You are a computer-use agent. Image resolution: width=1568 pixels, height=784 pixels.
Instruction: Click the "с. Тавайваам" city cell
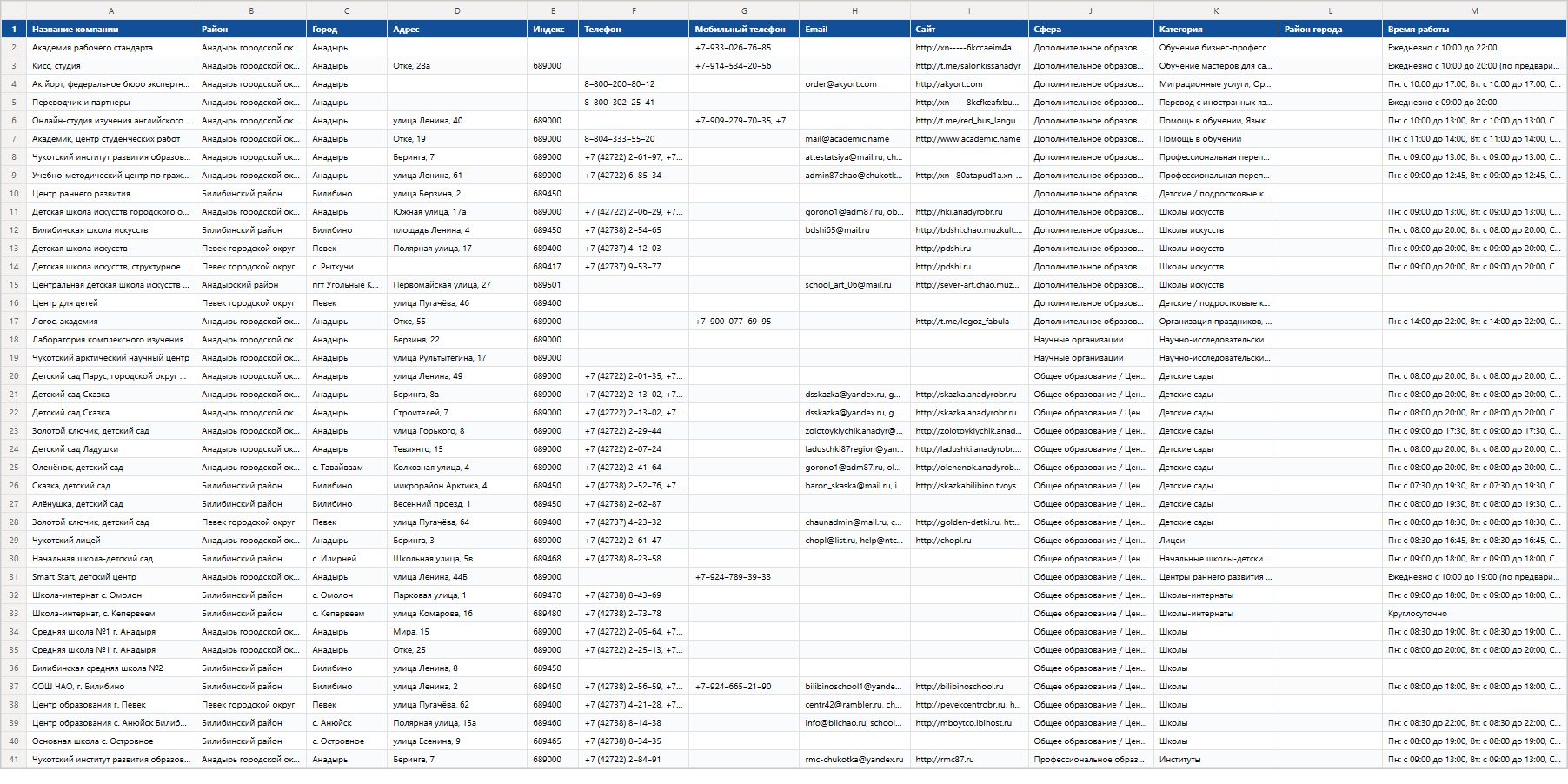[x=347, y=468]
